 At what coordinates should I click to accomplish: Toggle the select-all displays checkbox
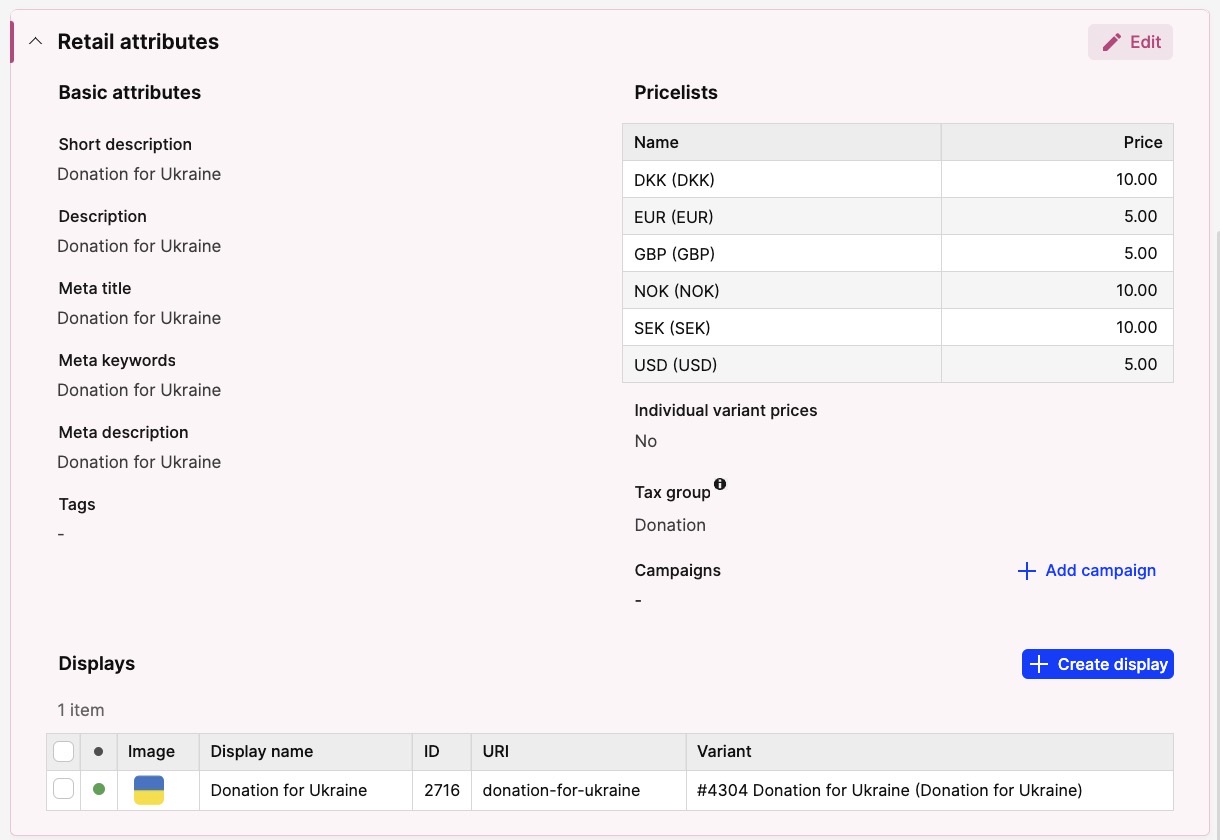(63, 751)
